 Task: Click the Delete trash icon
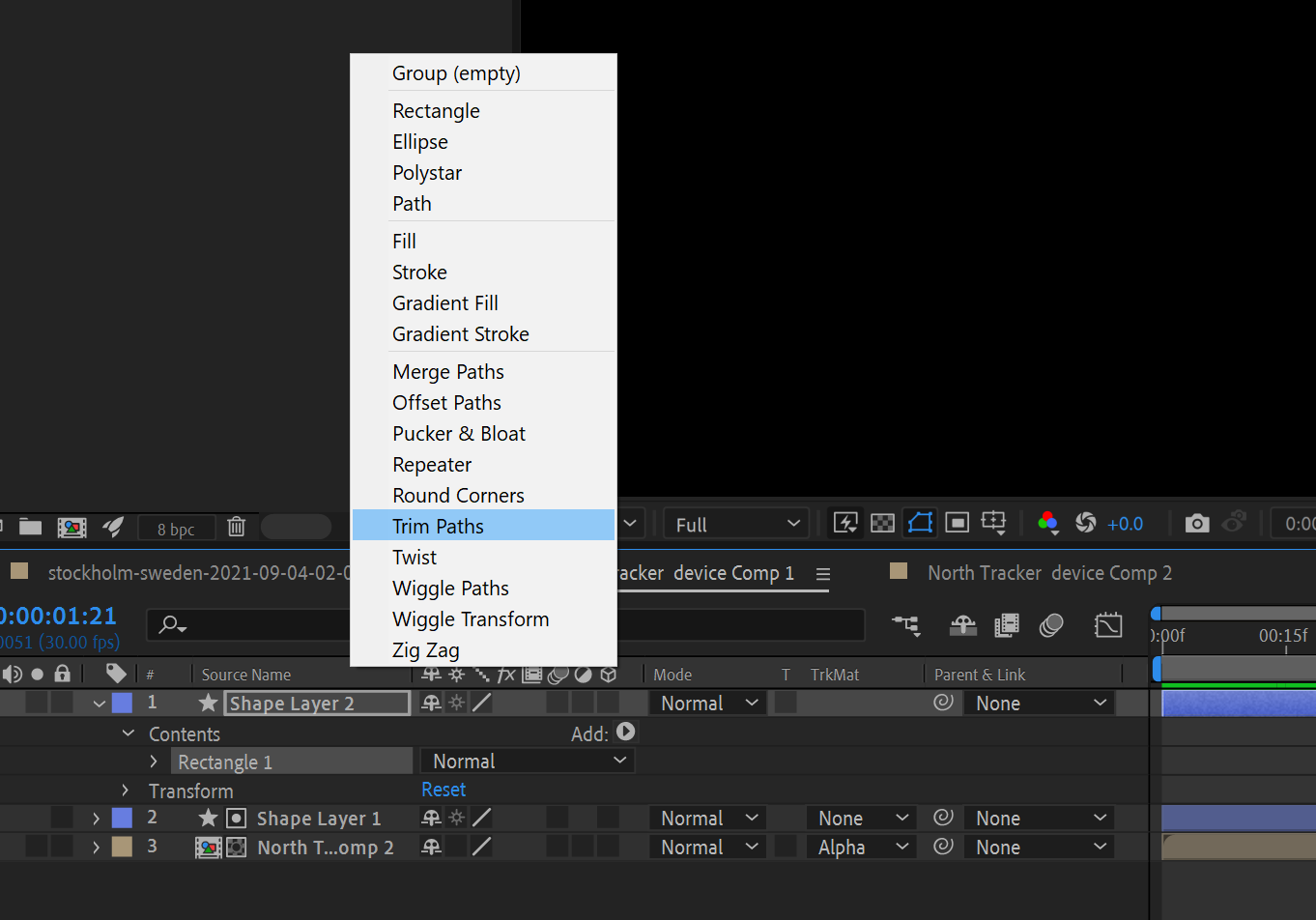[x=236, y=527]
